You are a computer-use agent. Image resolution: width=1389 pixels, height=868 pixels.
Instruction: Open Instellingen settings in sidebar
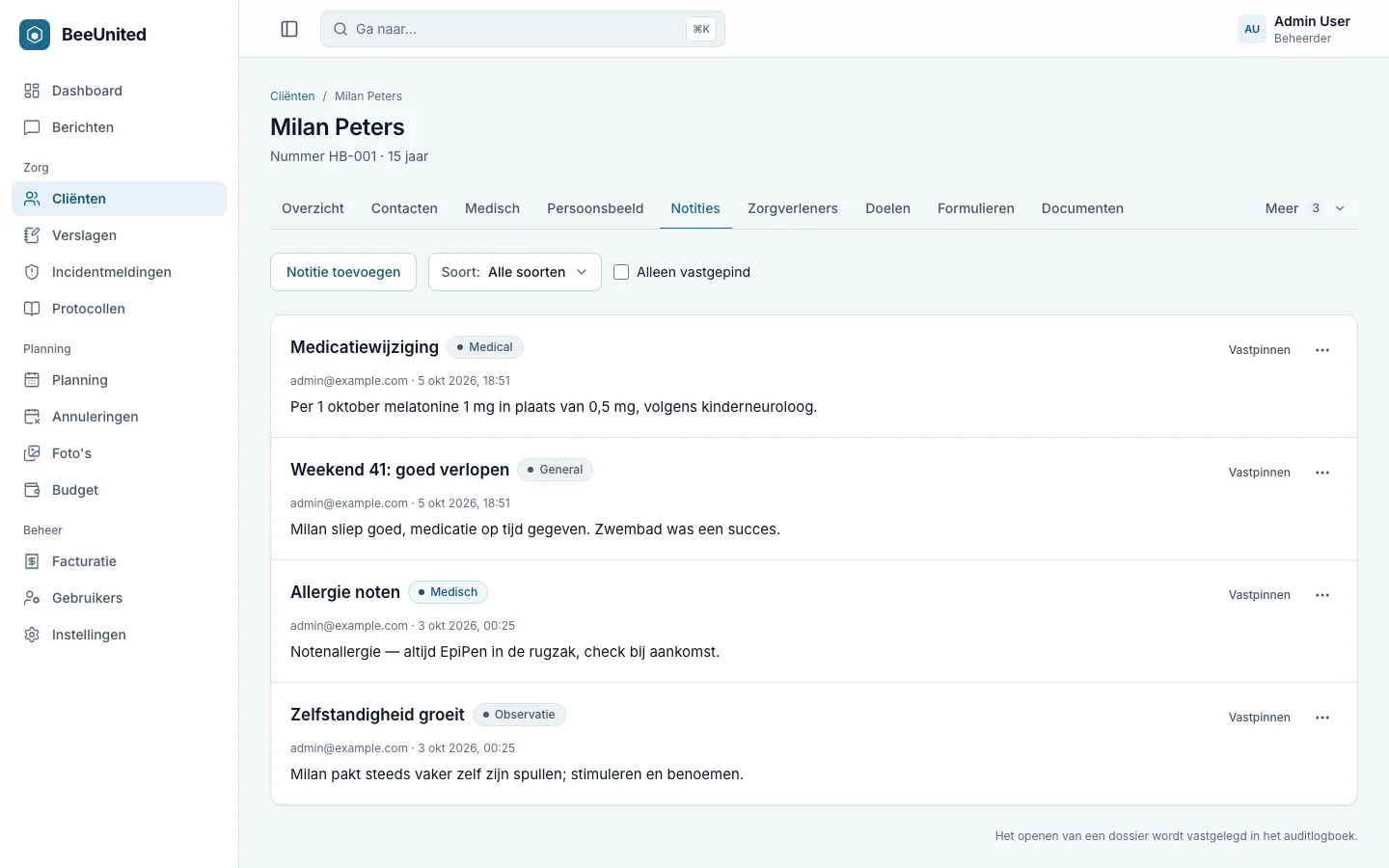[119, 635]
